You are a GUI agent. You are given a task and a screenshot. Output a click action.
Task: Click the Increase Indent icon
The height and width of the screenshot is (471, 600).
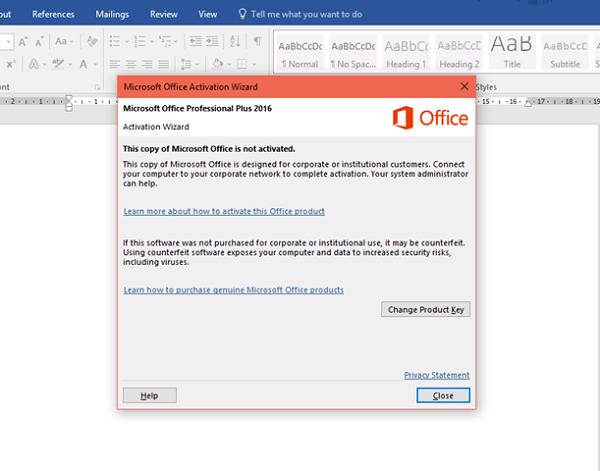click(x=212, y=41)
